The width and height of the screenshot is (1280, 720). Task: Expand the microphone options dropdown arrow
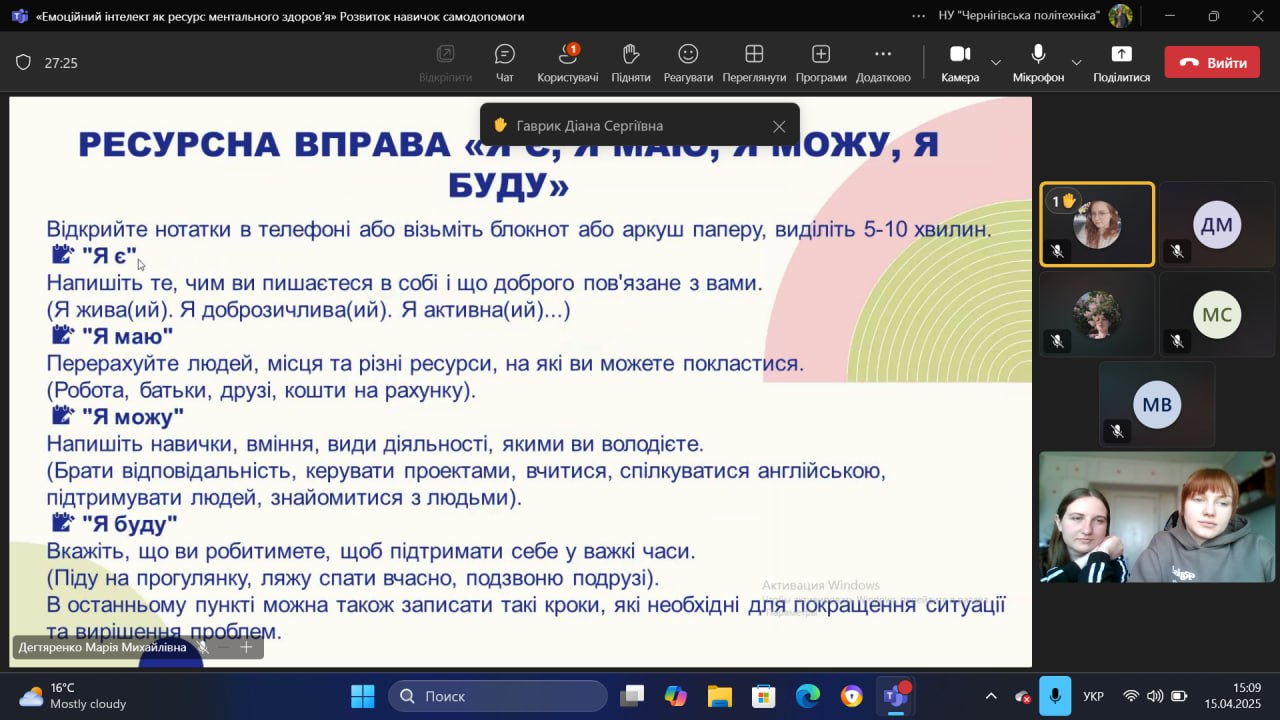point(1076,63)
